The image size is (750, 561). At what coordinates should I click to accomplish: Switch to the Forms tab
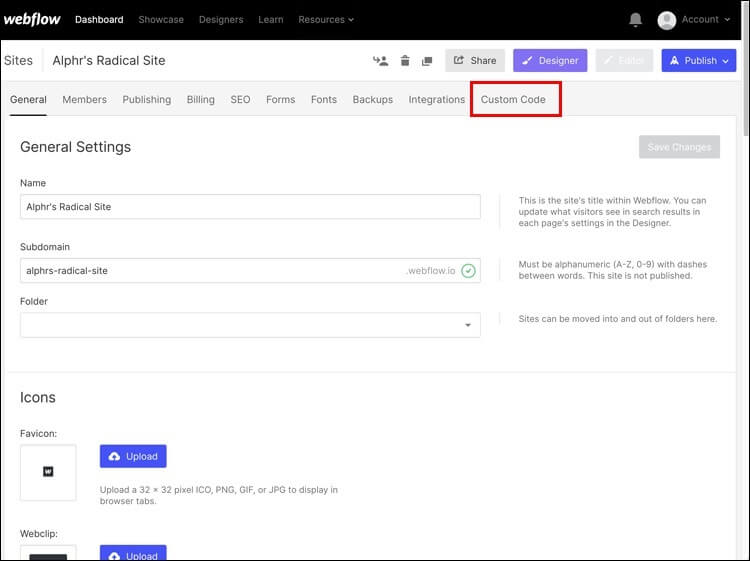click(280, 99)
